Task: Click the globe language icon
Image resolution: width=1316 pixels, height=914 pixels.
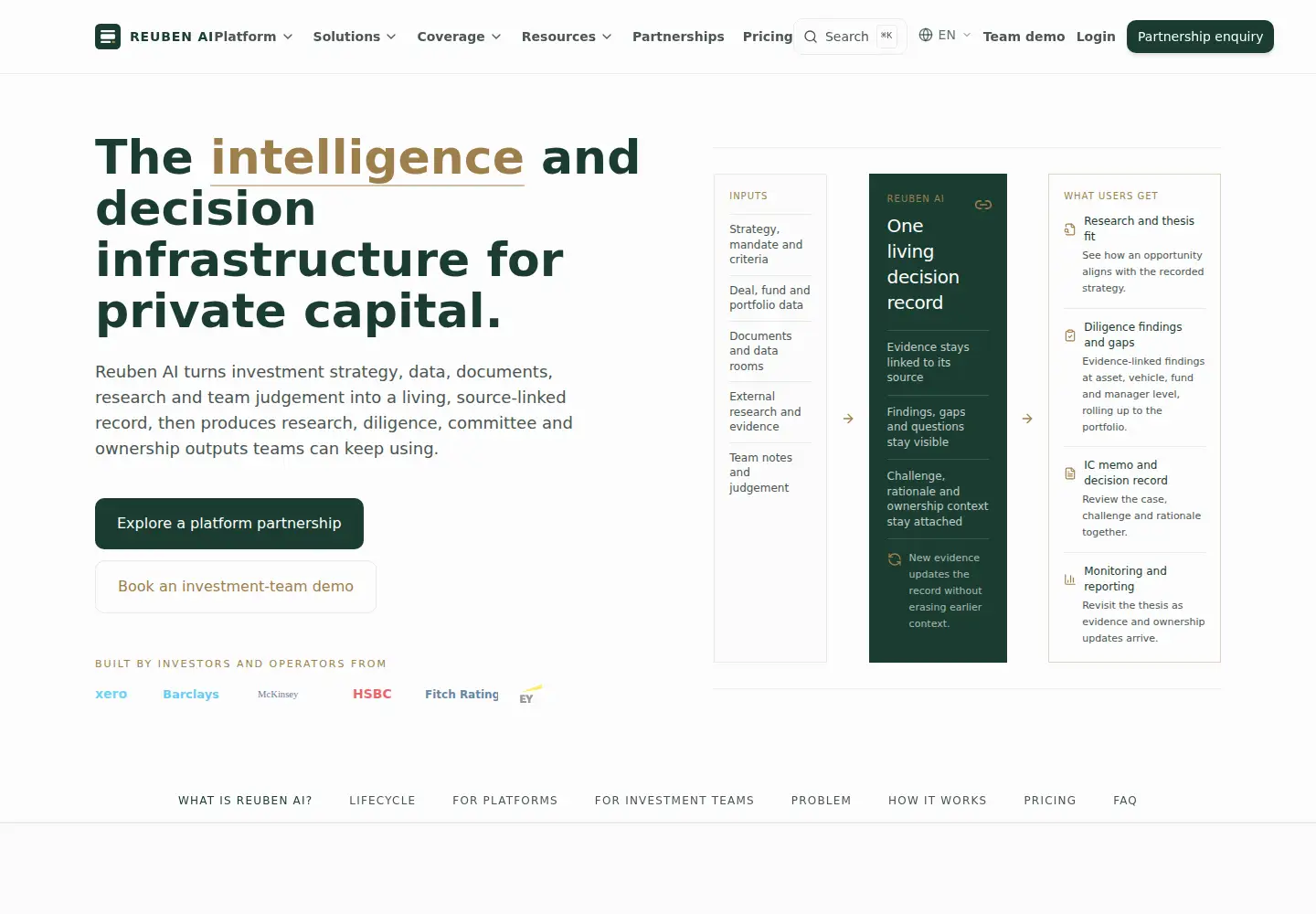Action: (926, 35)
